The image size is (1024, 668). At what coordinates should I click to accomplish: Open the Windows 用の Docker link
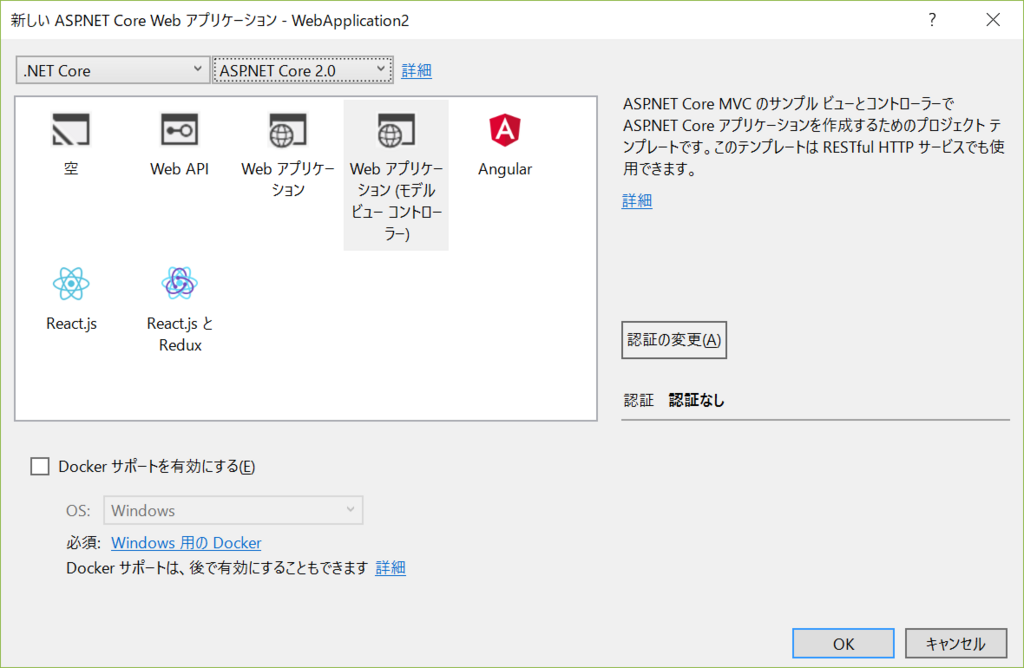186,543
